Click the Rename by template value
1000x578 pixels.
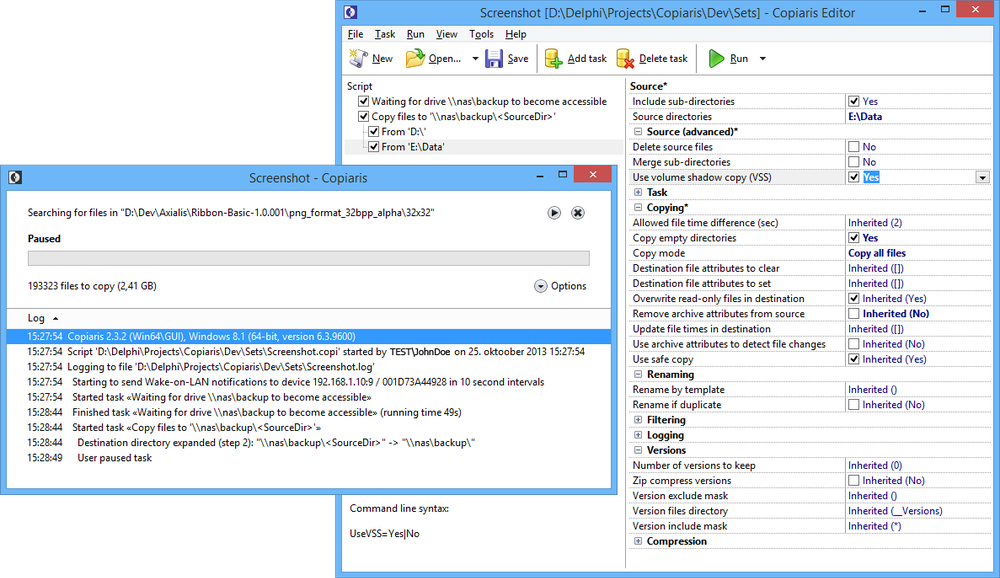(x=872, y=390)
